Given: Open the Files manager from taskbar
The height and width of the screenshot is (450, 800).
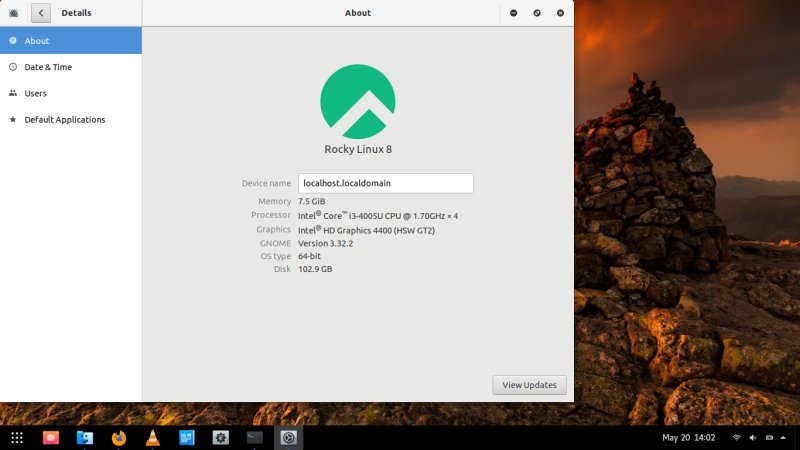Looking at the screenshot, I should pyautogui.click(x=85, y=437).
